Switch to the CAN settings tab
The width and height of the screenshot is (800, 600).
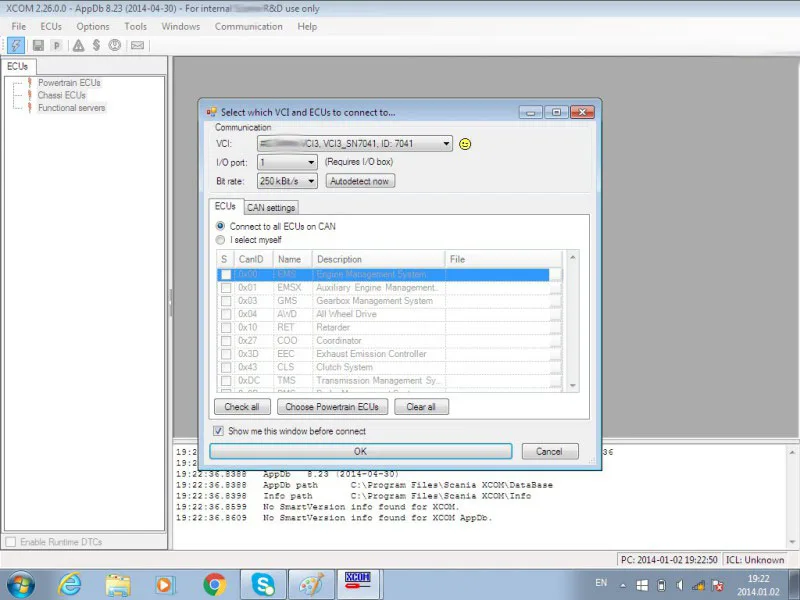tap(271, 208)
